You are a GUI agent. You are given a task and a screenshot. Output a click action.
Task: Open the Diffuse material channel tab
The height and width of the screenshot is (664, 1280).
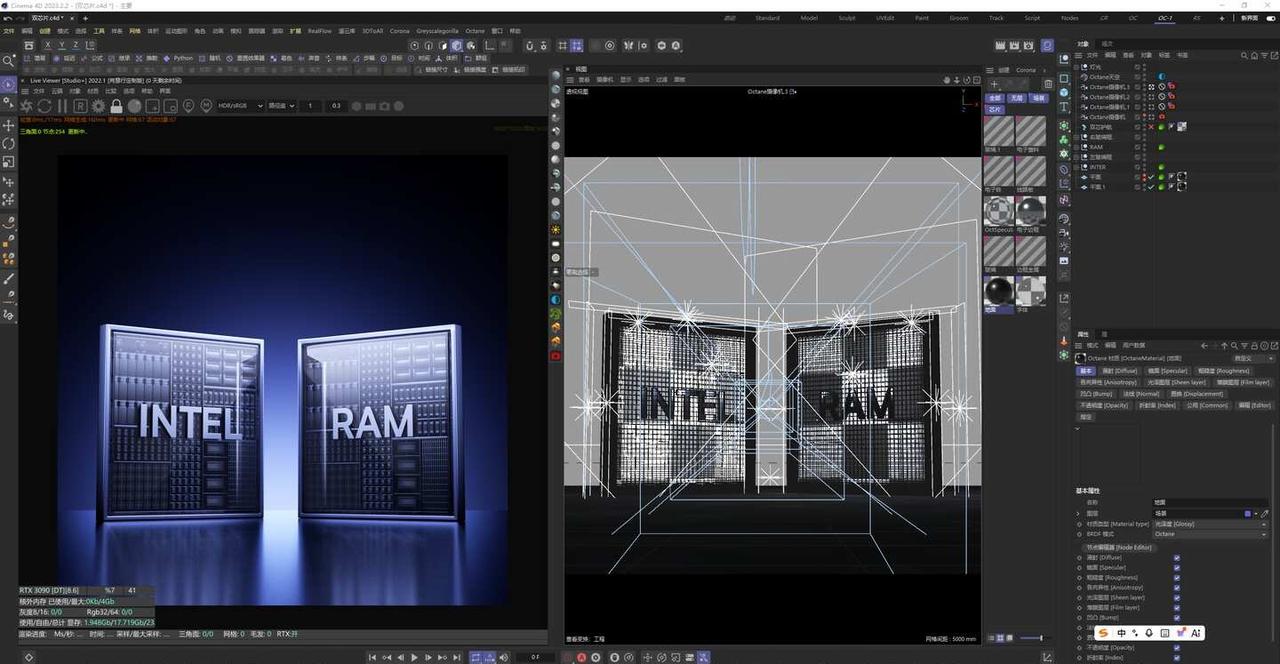1119,371
